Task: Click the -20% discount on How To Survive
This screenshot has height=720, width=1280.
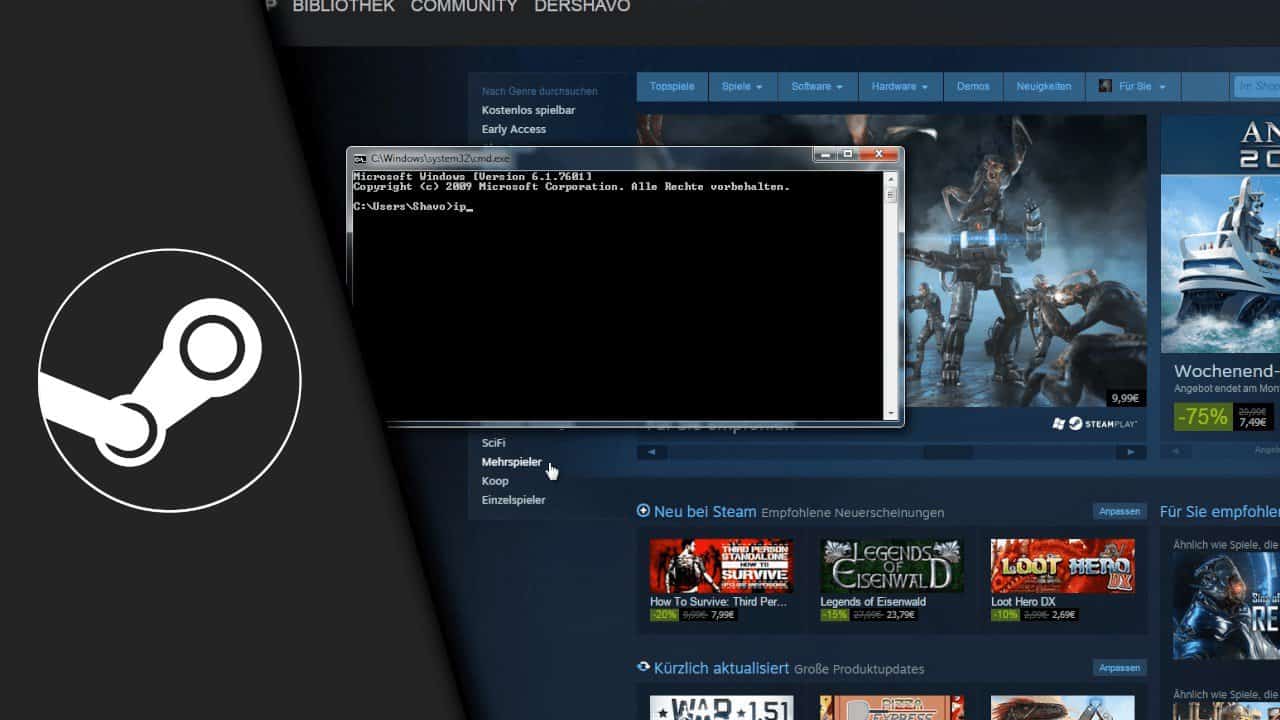Action: click(x=664, y=615)
